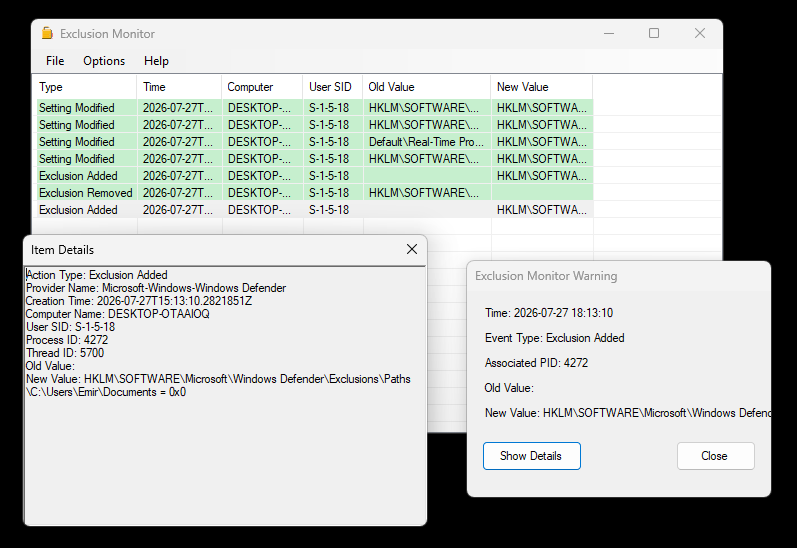The height and width of the screenshot is (548, 797).
Task: Select the Exclusion Removed row
Action: tap(315, 193)
